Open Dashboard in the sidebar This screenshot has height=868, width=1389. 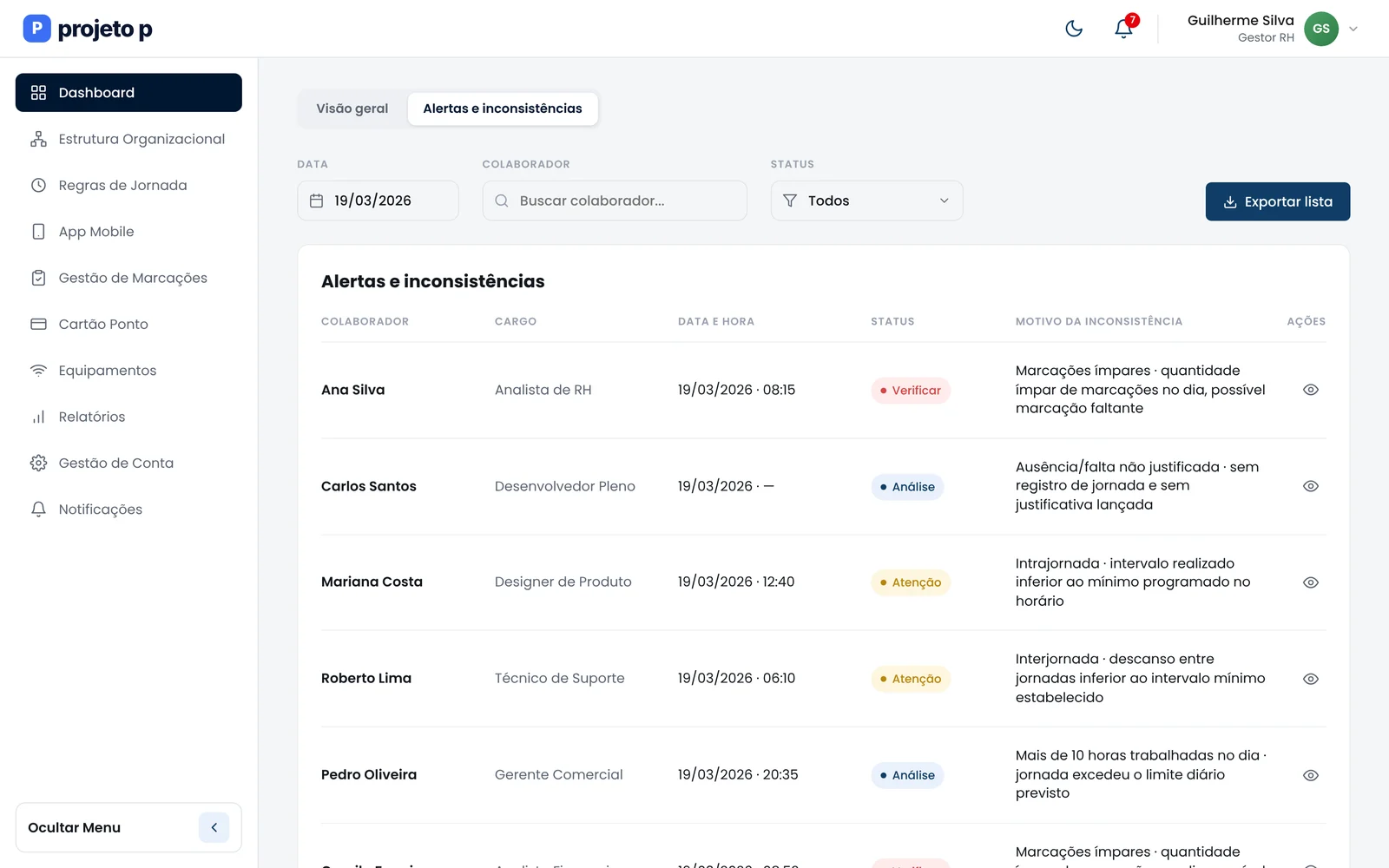coord(128,93)
